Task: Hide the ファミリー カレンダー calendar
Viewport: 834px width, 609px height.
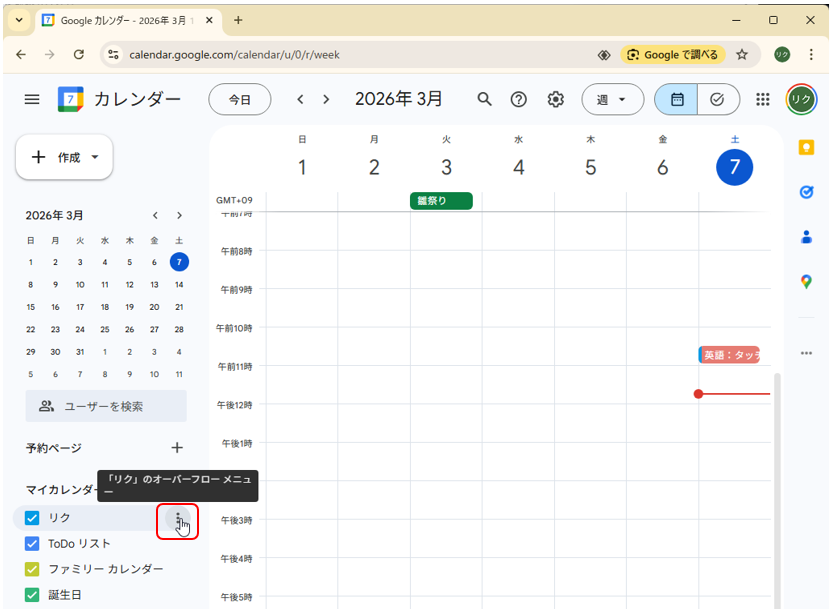Action: pos(32,569)
